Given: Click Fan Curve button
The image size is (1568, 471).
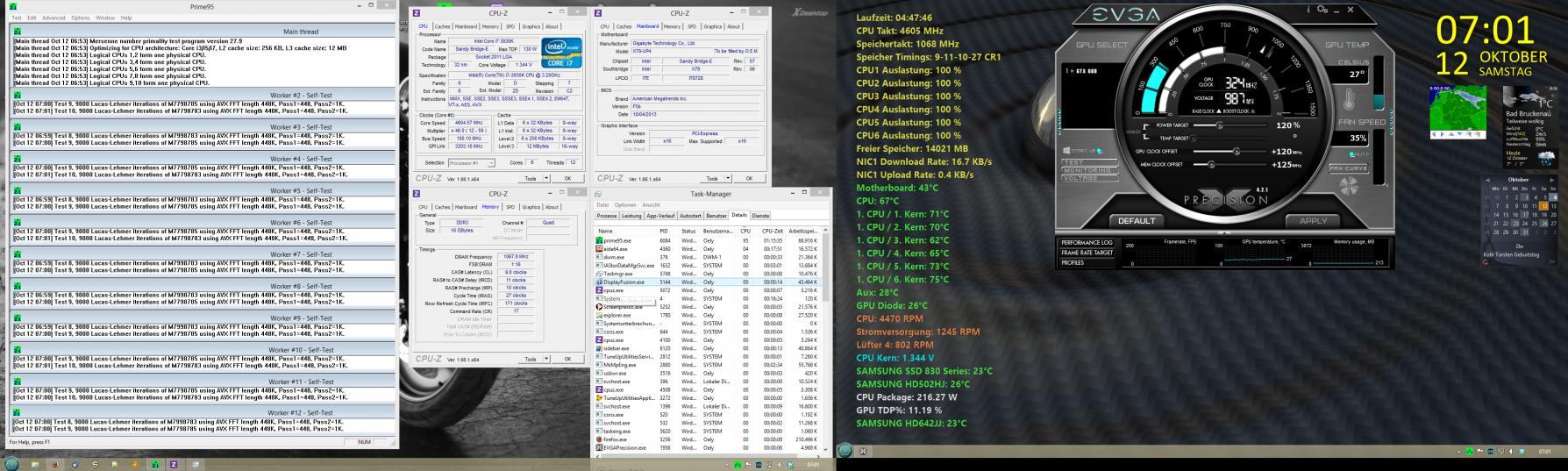Looking at the screenshot, I should [x=1348, y=168].
